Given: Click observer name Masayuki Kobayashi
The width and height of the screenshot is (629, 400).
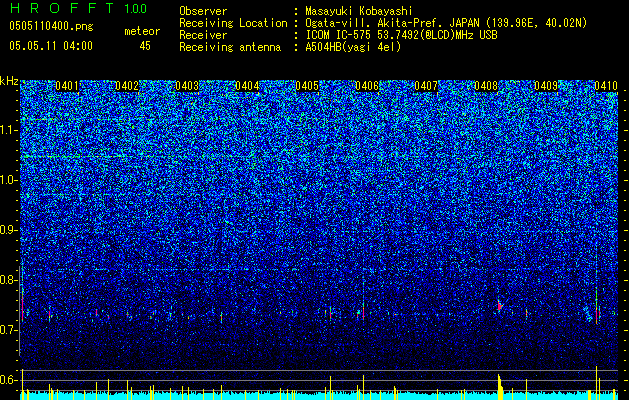Looking at the screenshot, I should (x=359, y=12).
